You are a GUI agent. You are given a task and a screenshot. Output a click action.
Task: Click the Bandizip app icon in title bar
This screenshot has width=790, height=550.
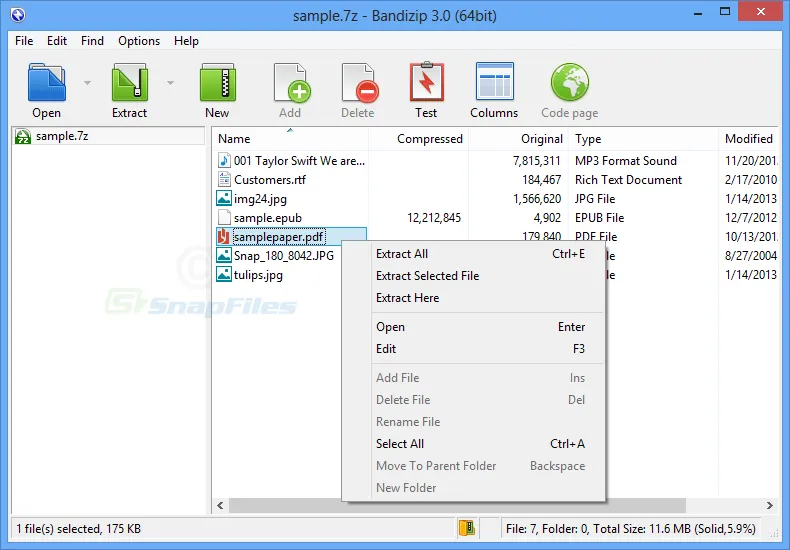click(x=18, y=15)
